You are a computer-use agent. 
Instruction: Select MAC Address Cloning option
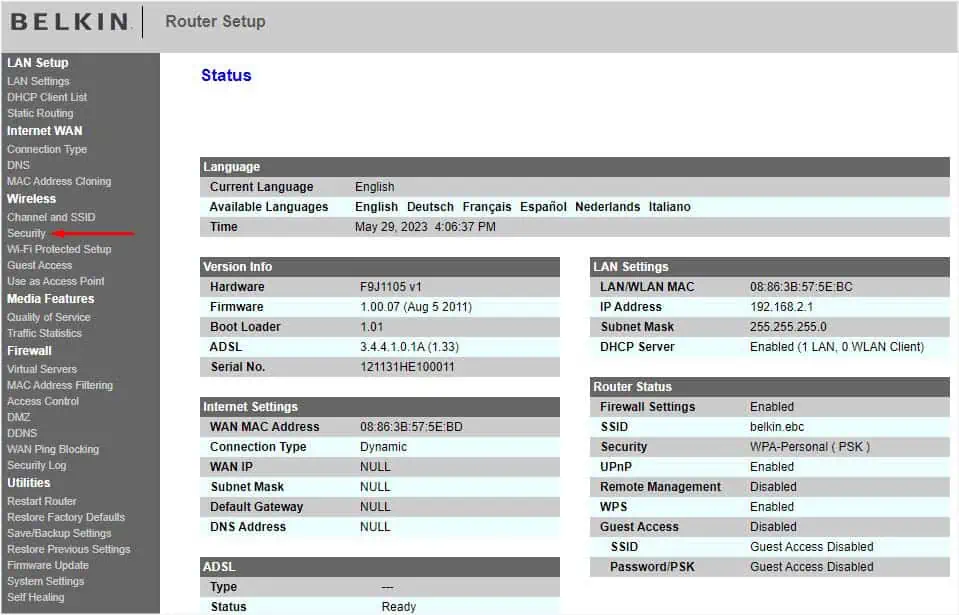59,181
